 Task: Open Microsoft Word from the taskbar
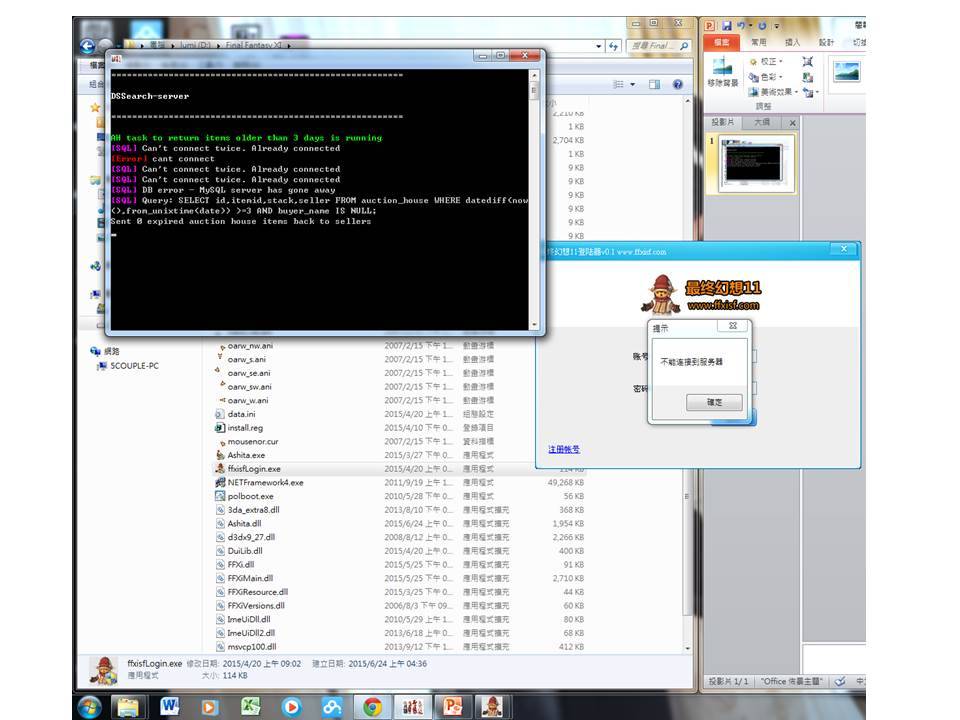point(169,707)
